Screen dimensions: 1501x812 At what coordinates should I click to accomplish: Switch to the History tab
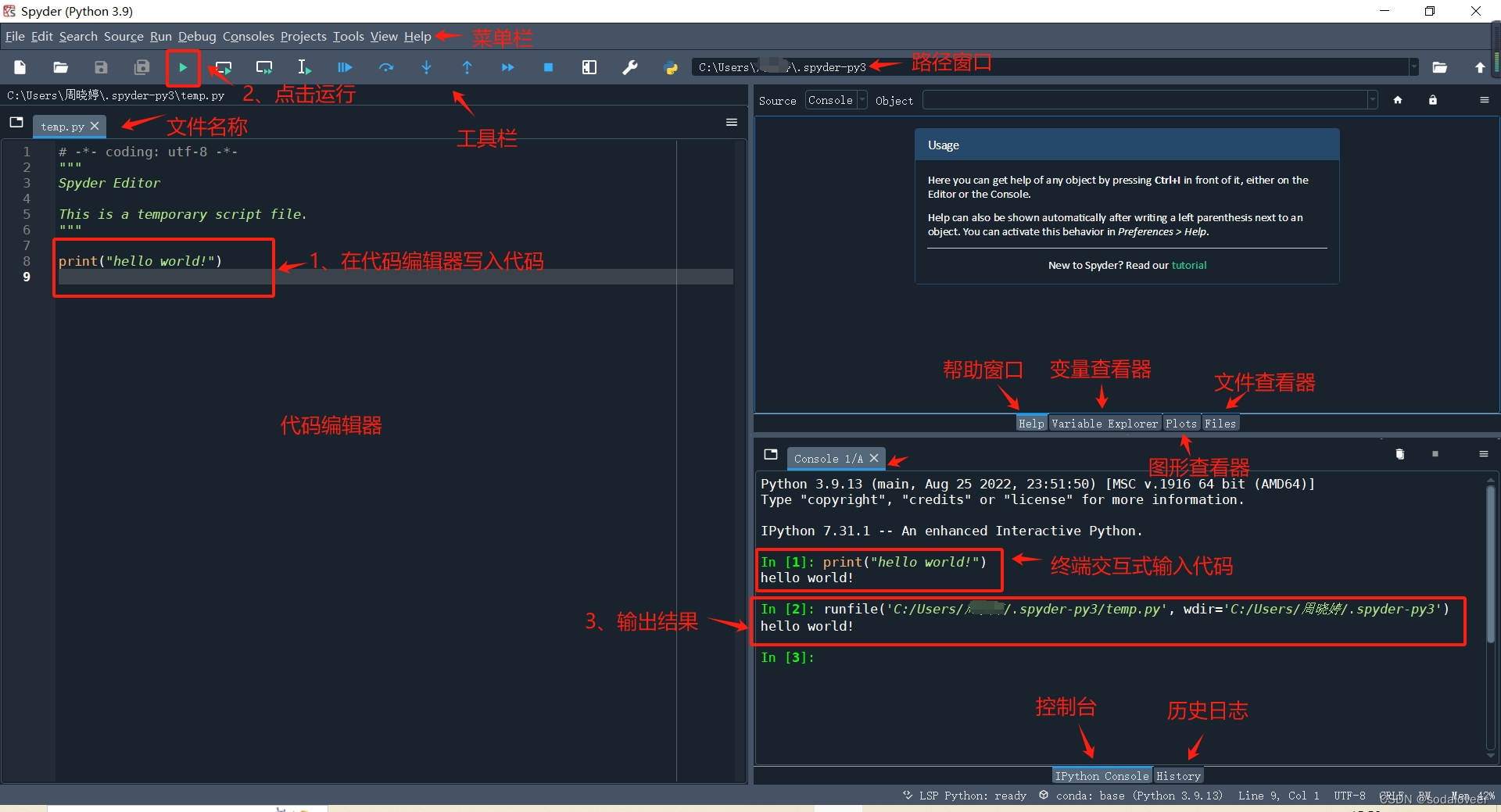pyautogui.click(x=1178, y=775)
